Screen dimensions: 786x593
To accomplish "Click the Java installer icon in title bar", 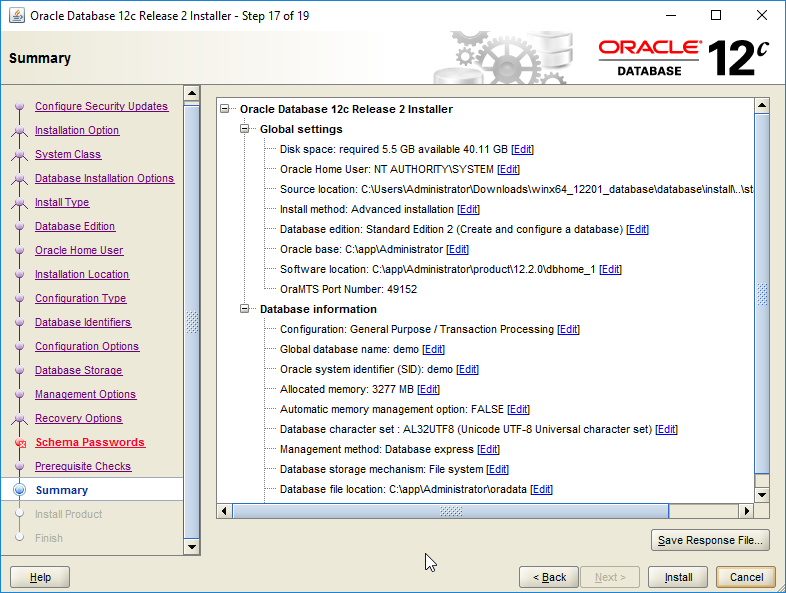I will pos(17,16).
